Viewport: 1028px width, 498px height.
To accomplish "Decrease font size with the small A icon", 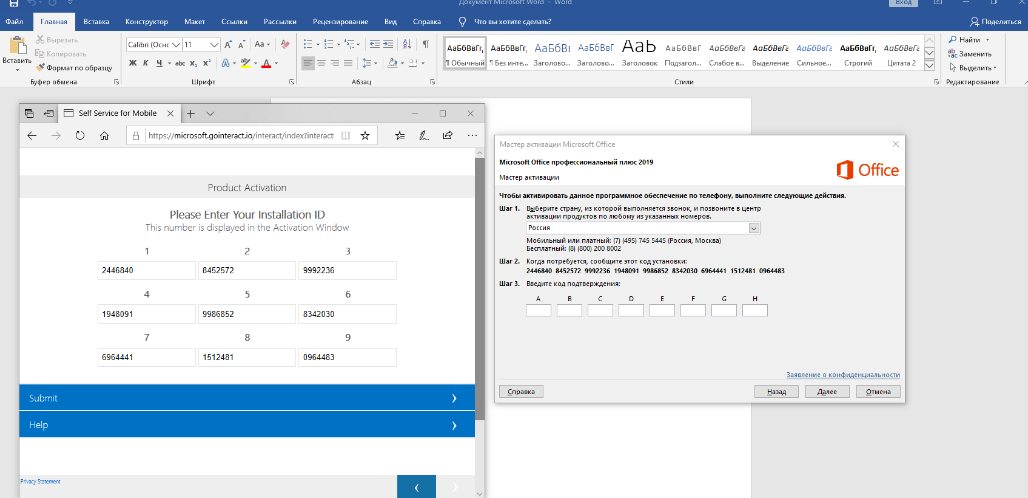I will coord(243,45).
